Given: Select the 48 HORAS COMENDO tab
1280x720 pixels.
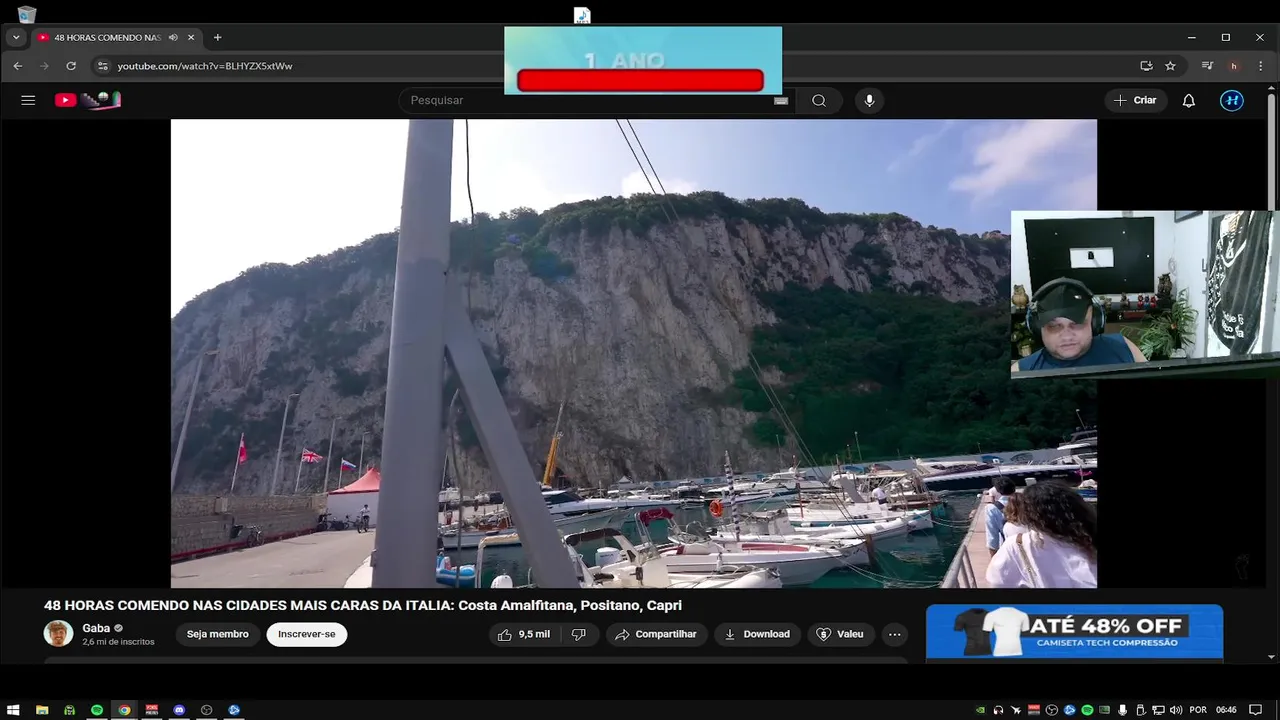Looking at the screenshot, I should click(115, 37).
